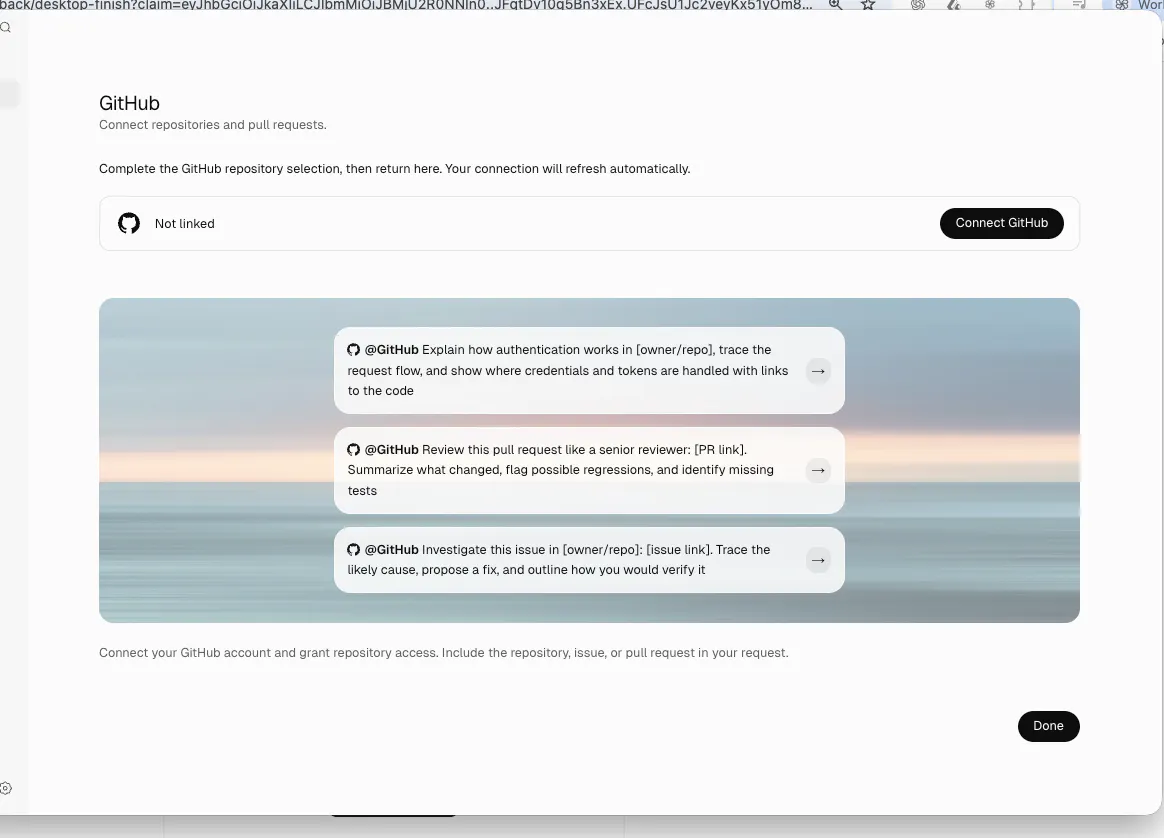The image size is (1164, 838).
Task: Click the zoom magnifier in the address bar
Action: tap(835, 4)
